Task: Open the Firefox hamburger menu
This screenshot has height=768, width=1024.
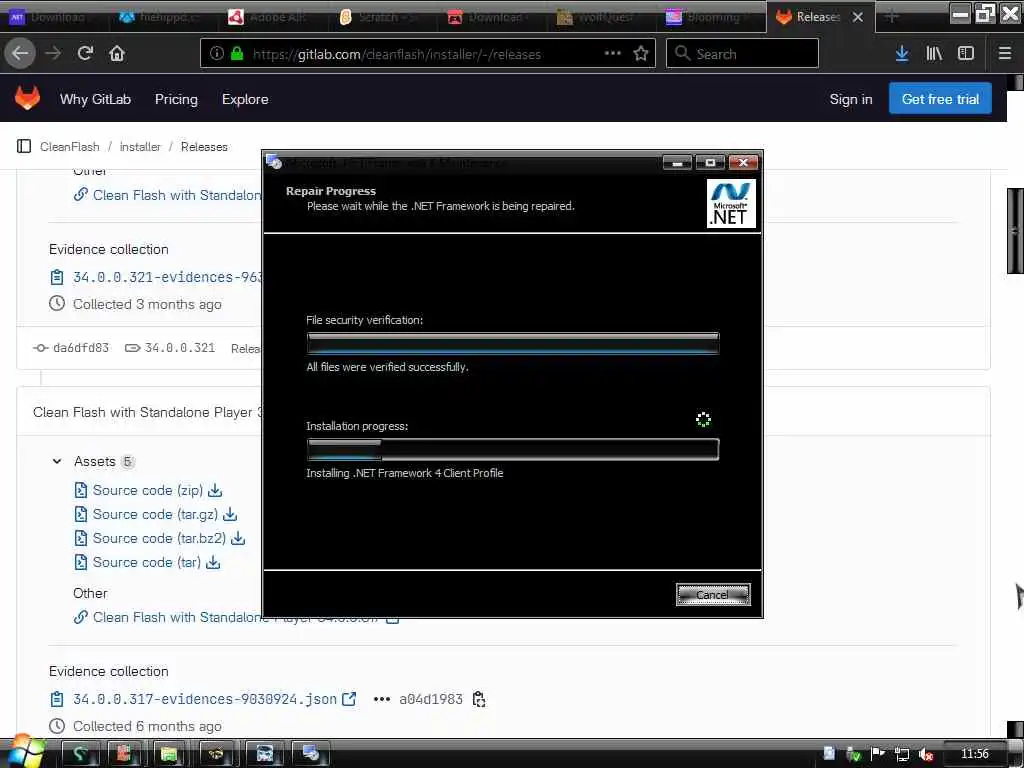Action: (1005, 53)
